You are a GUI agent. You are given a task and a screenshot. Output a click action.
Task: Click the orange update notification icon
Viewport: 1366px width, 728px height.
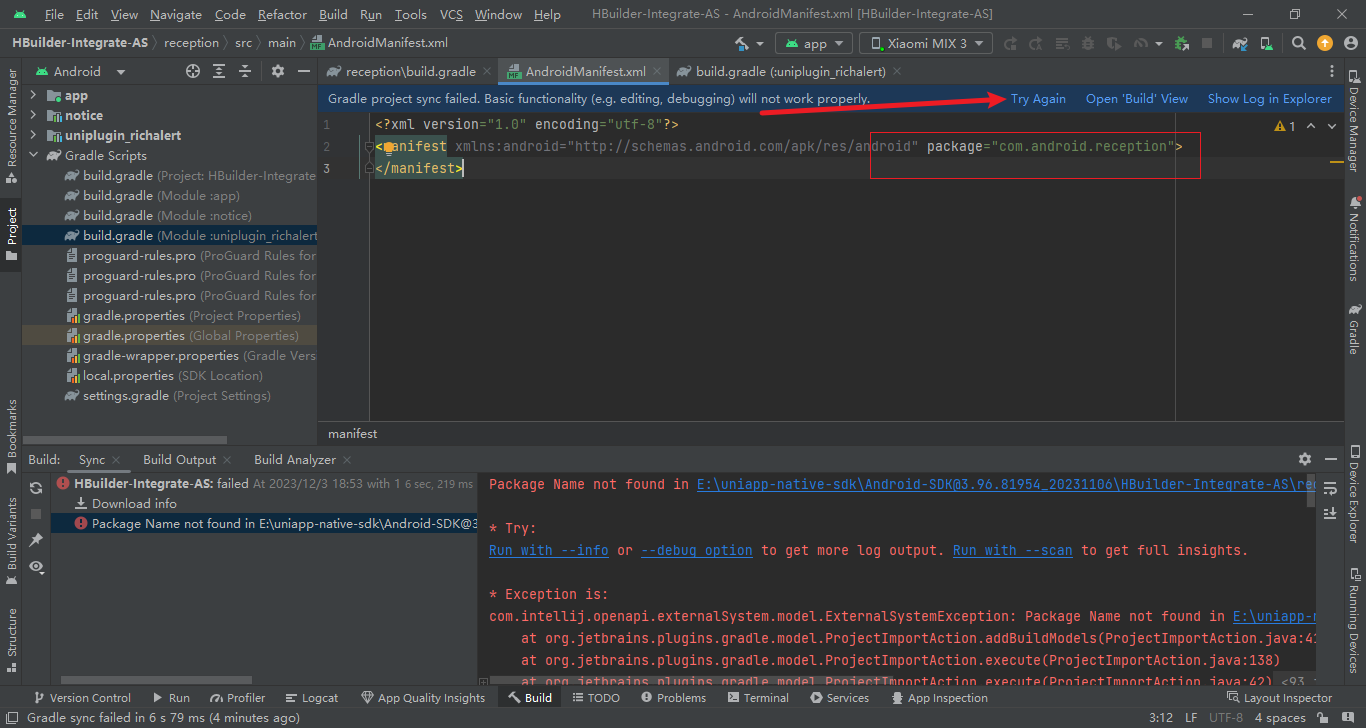point(1325,44)
